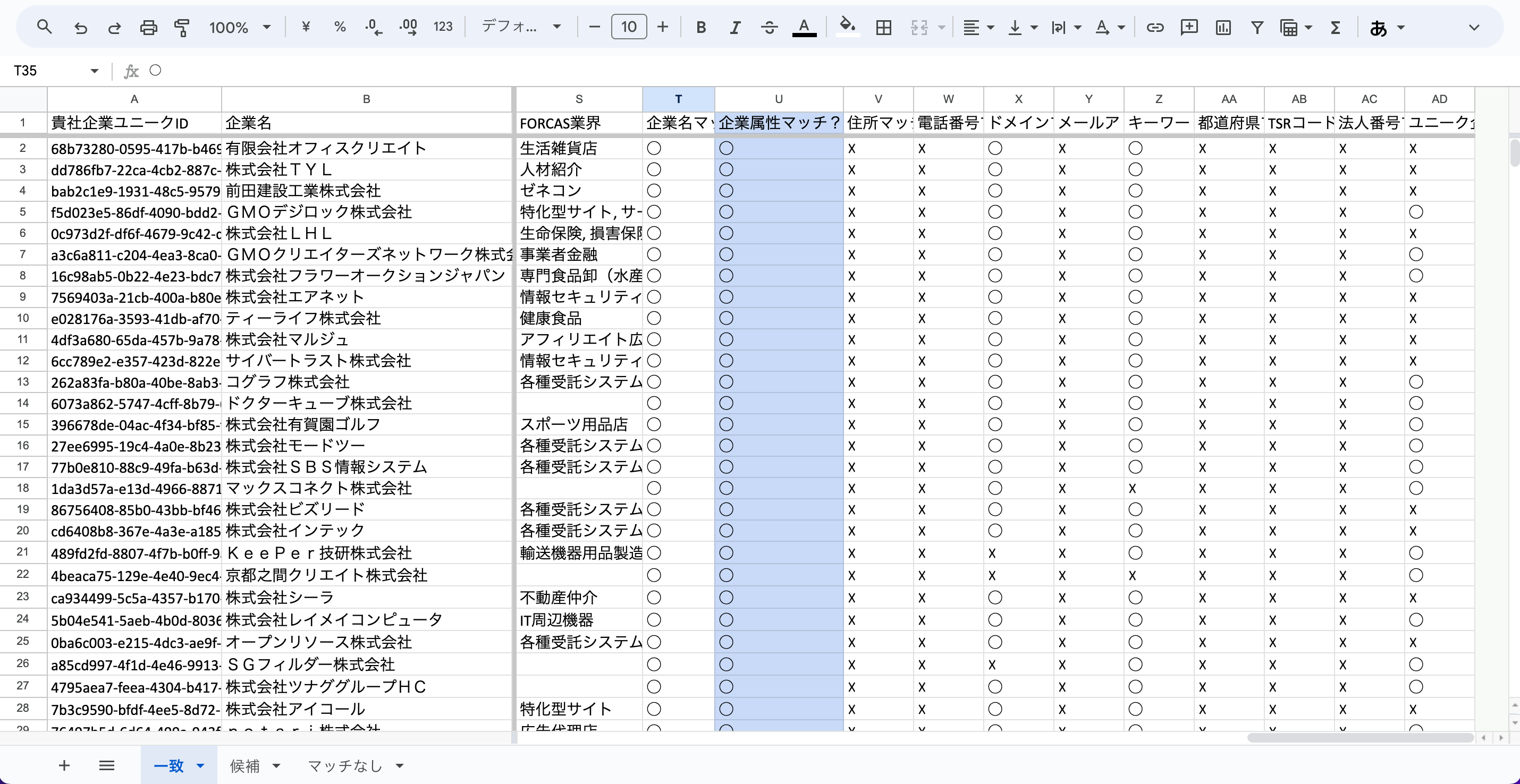Image resolution: width=1520 pixels, height=784 pixels.
Task: Format selection as currency yen
Action: 306,27
